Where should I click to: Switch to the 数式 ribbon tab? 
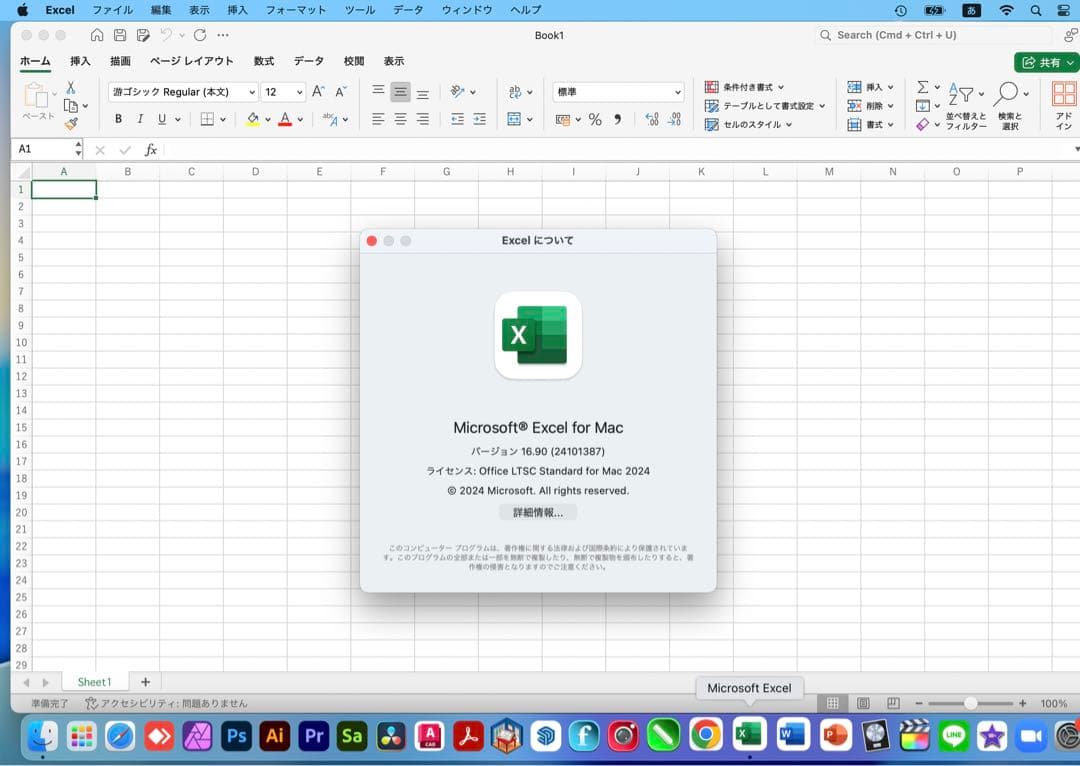click(x=263, y=61)
